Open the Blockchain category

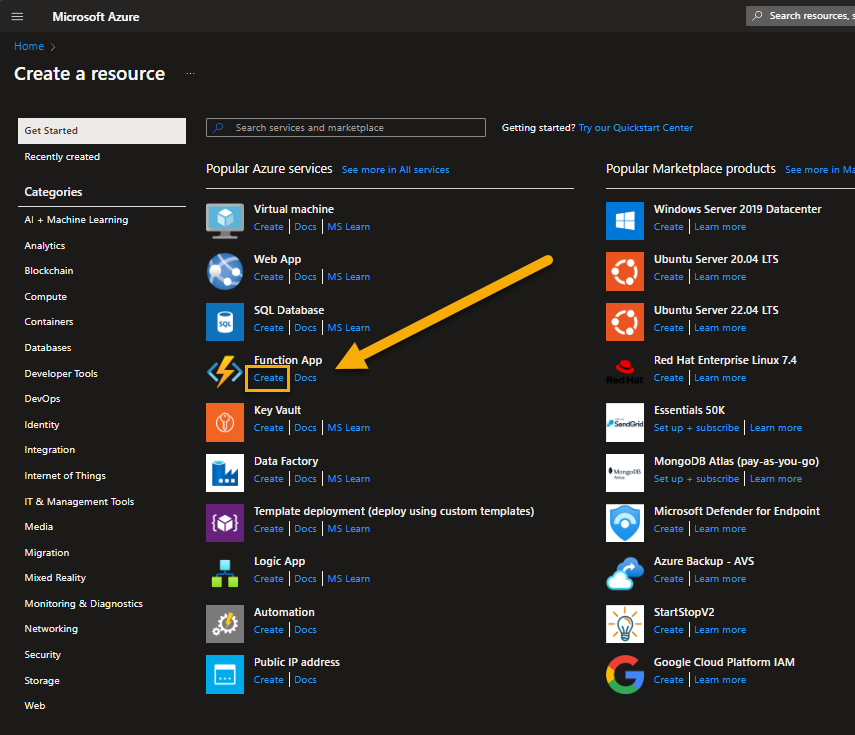(x=49, y=271)
